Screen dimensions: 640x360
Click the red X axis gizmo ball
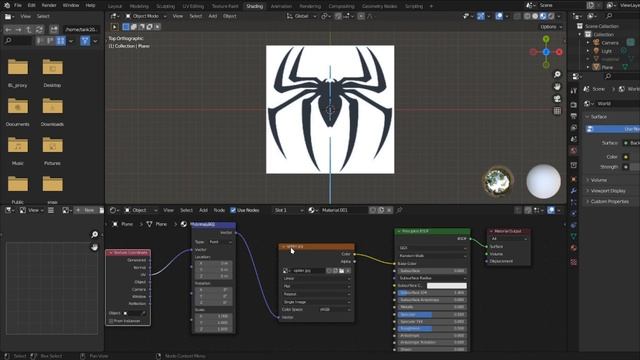pos(559,52)
